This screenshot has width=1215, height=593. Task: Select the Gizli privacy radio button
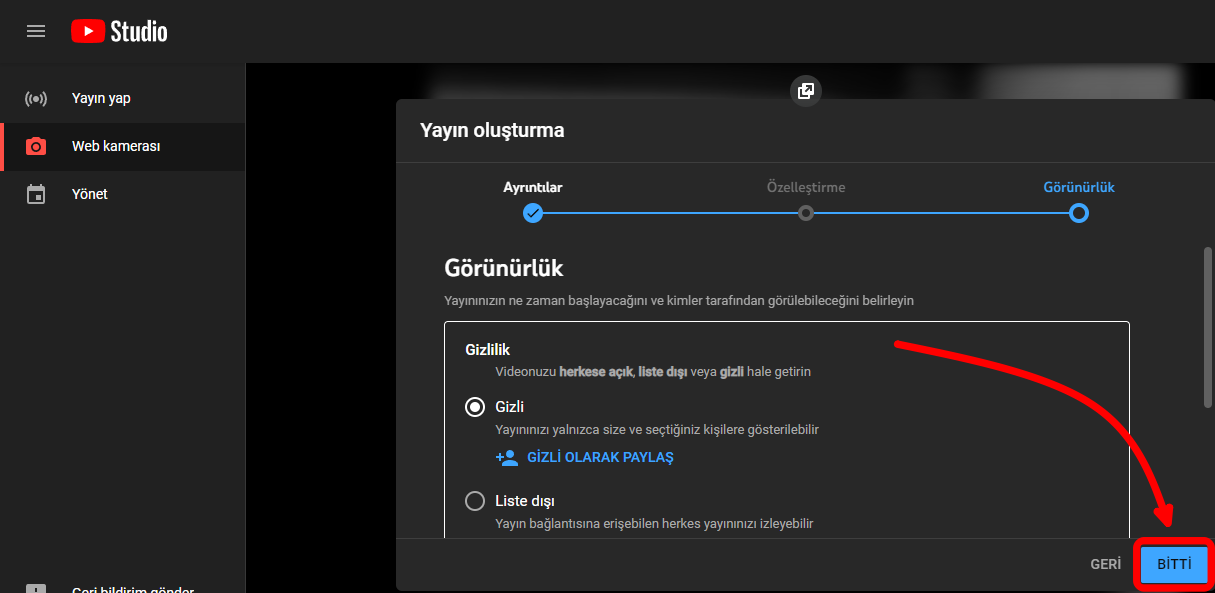click(475, 407)
